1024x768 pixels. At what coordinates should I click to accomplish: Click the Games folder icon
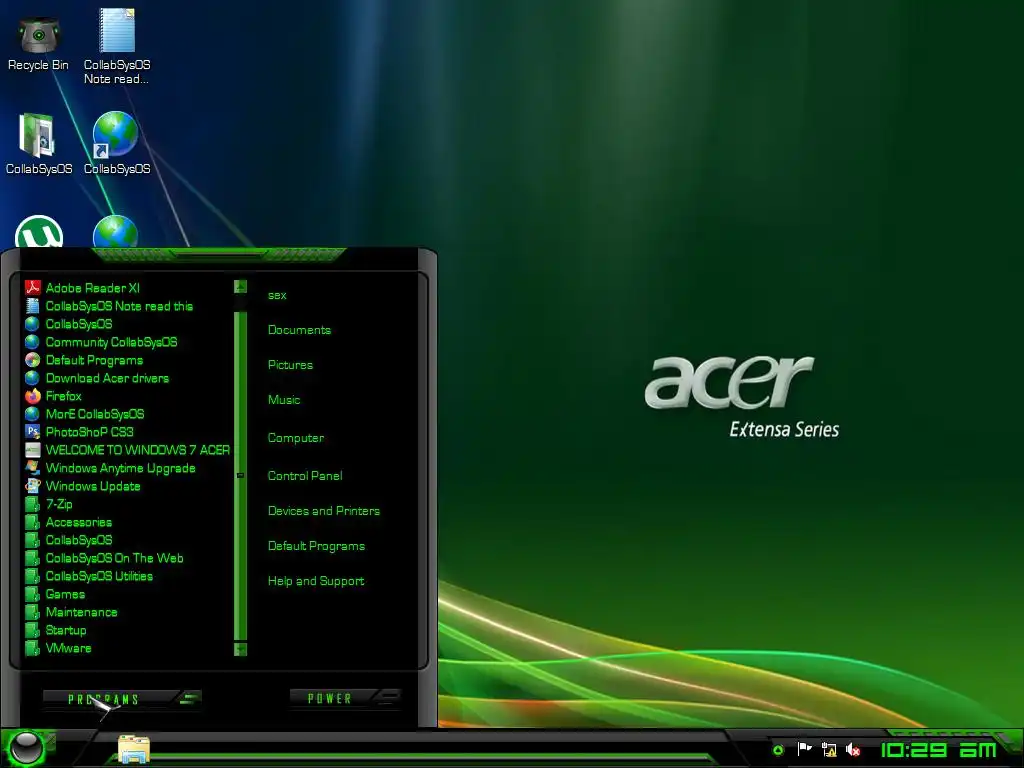[33, 594]
